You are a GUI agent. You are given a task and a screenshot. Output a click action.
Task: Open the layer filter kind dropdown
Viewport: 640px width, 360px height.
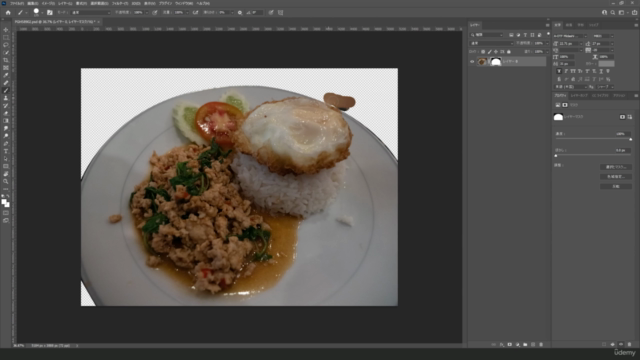pyautogui.click(x=487, y=35)
